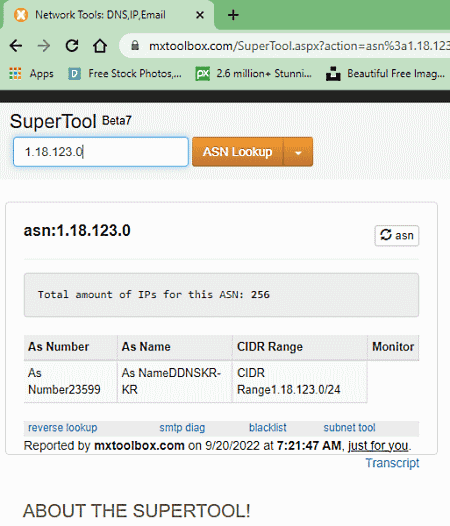Open the Transcript link

click(392, 463)
